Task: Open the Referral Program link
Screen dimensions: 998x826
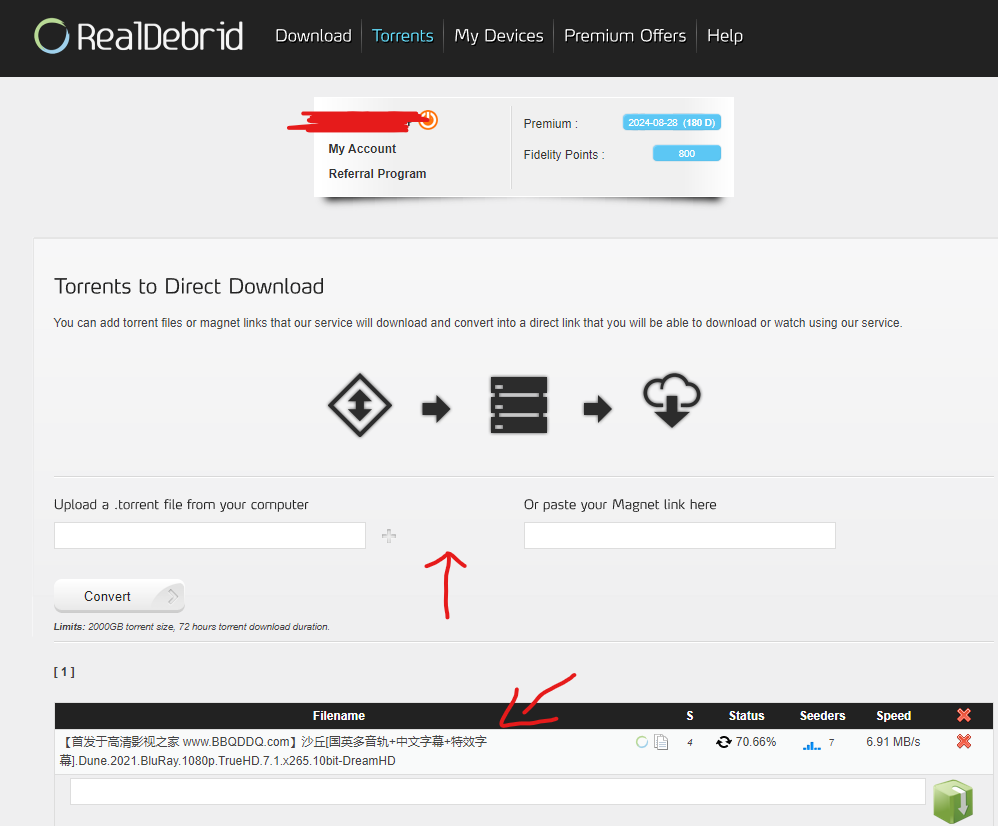Action: (x=377, y=174)
